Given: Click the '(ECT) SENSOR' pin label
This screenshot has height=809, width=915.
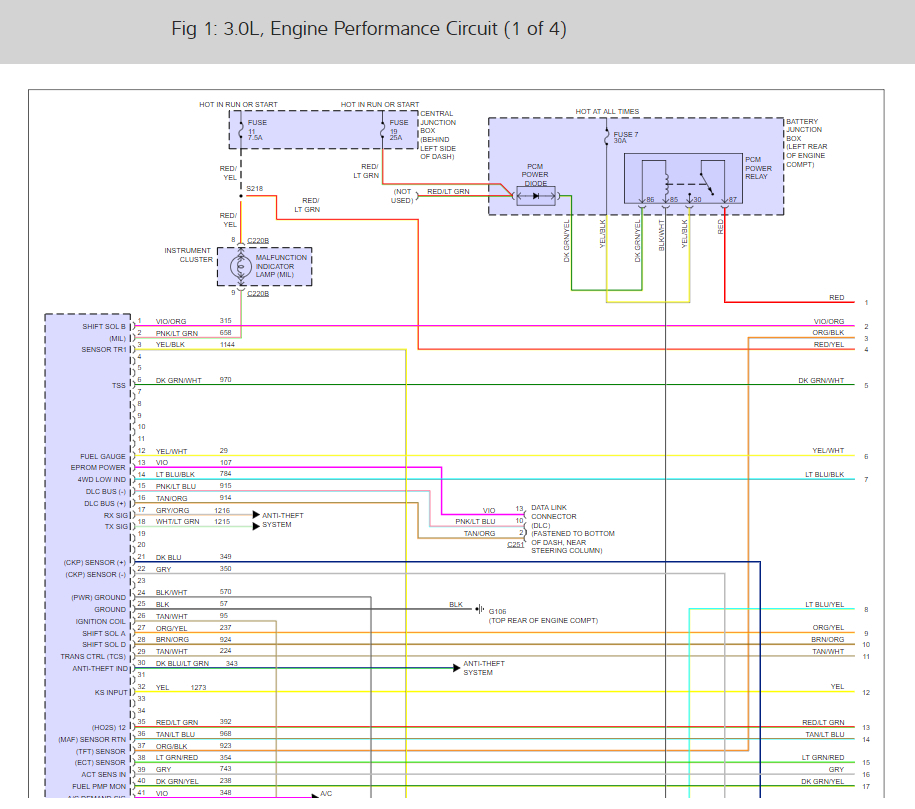Looking at the screenshot, I should (x=100, y=763).
